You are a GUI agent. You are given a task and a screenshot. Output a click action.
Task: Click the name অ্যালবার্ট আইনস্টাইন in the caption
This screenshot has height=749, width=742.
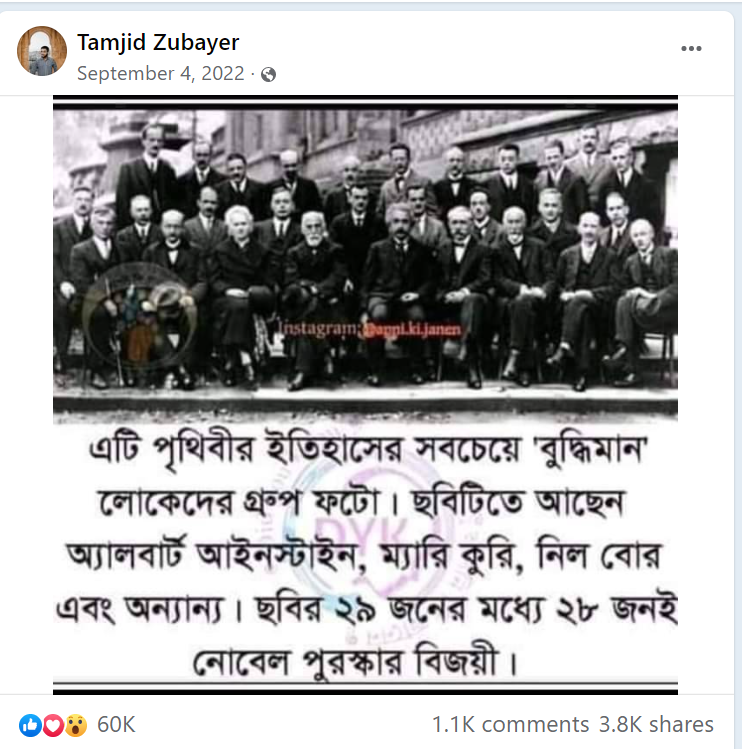(212, 556)
